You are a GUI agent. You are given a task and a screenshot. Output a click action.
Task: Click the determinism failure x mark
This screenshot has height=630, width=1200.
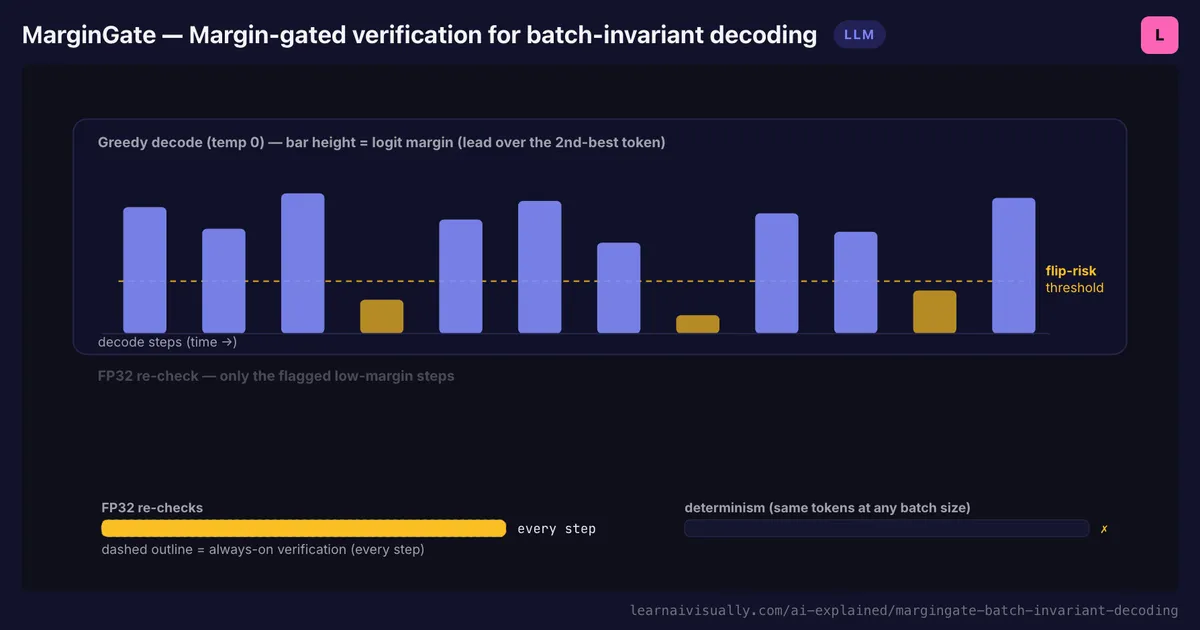tap(1104, 529)
